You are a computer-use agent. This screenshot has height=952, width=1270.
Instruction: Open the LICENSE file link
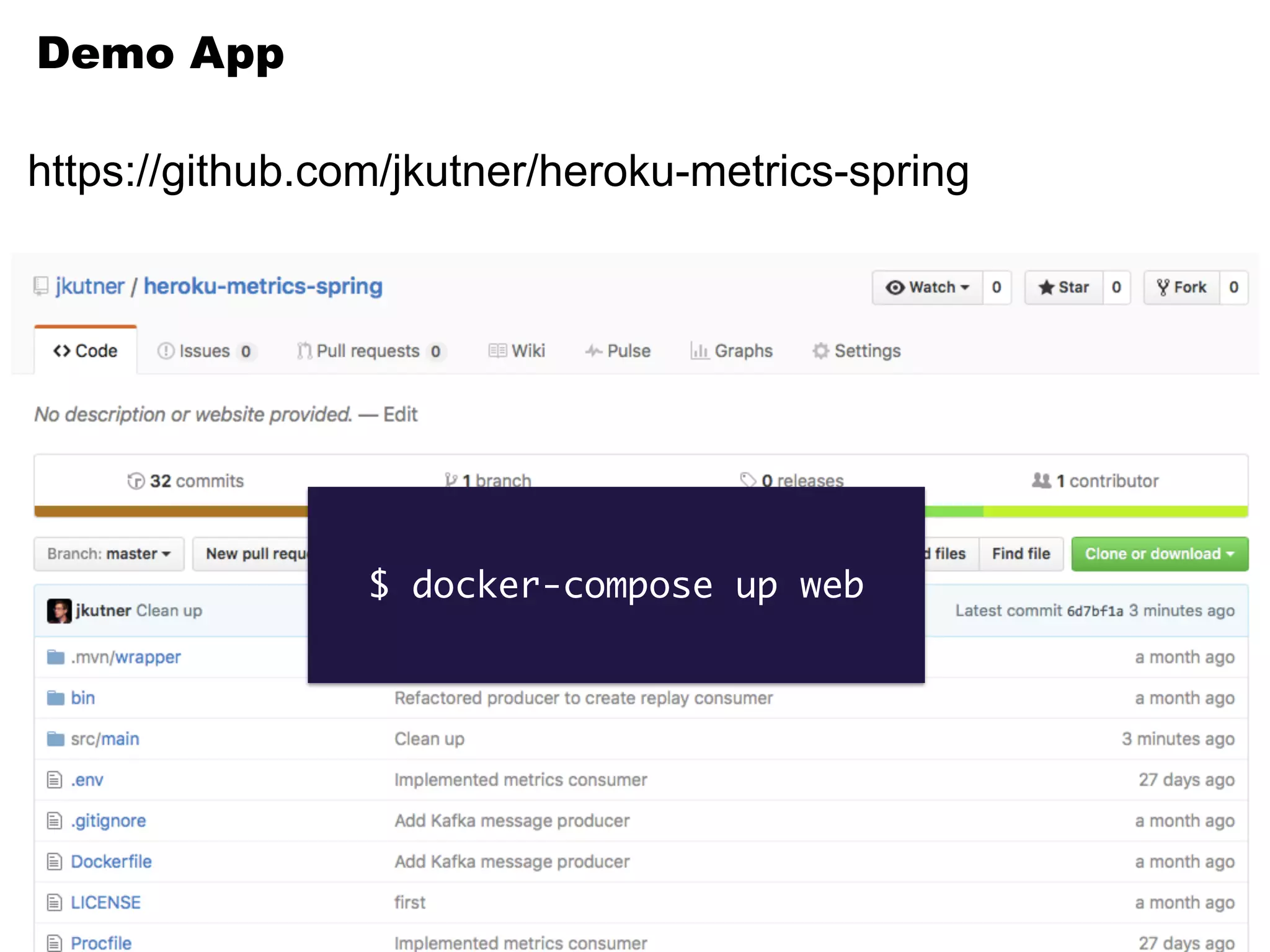(x=105, y=902)
